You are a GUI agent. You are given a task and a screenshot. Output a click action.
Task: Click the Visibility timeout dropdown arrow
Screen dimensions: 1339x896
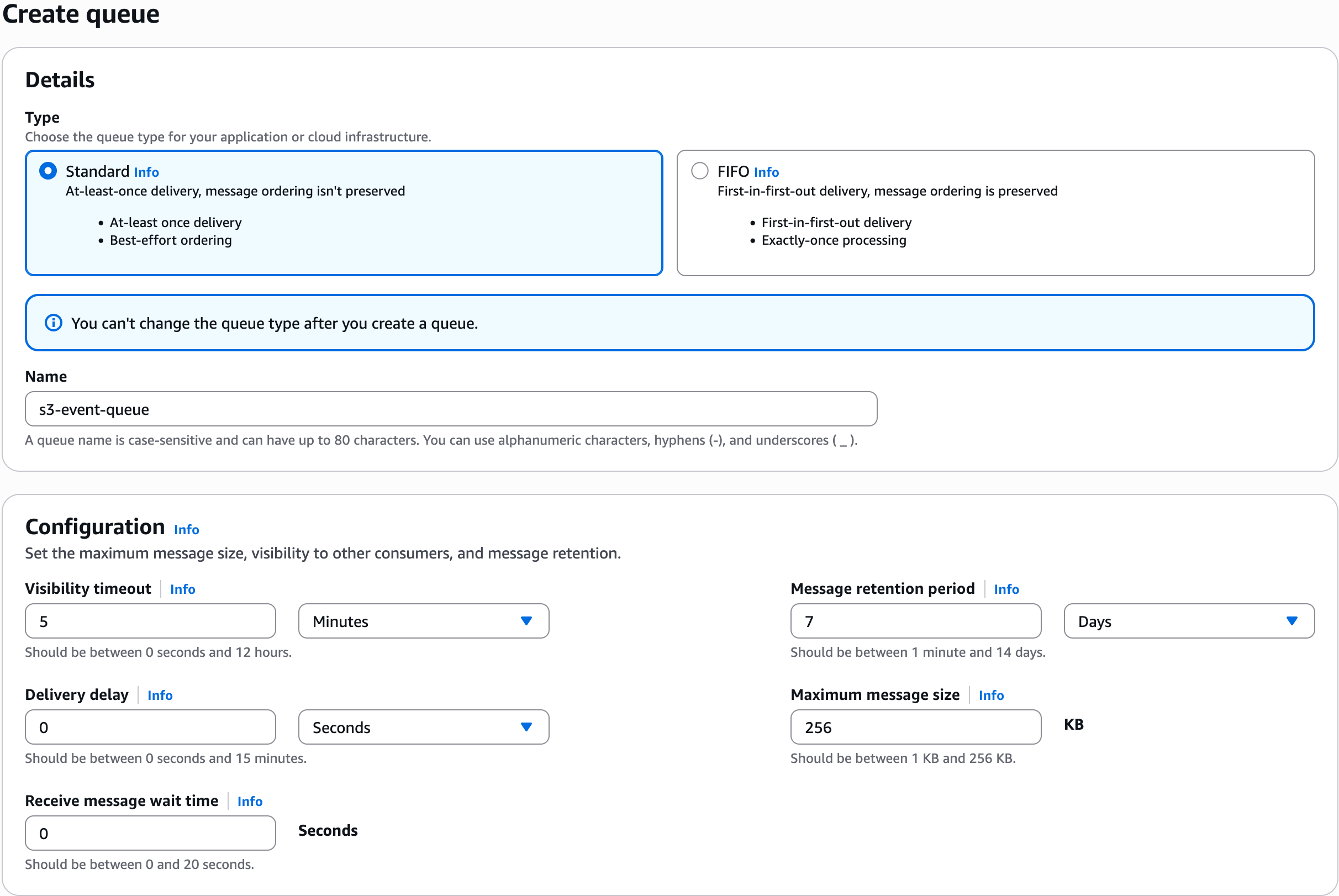(526, 621)
